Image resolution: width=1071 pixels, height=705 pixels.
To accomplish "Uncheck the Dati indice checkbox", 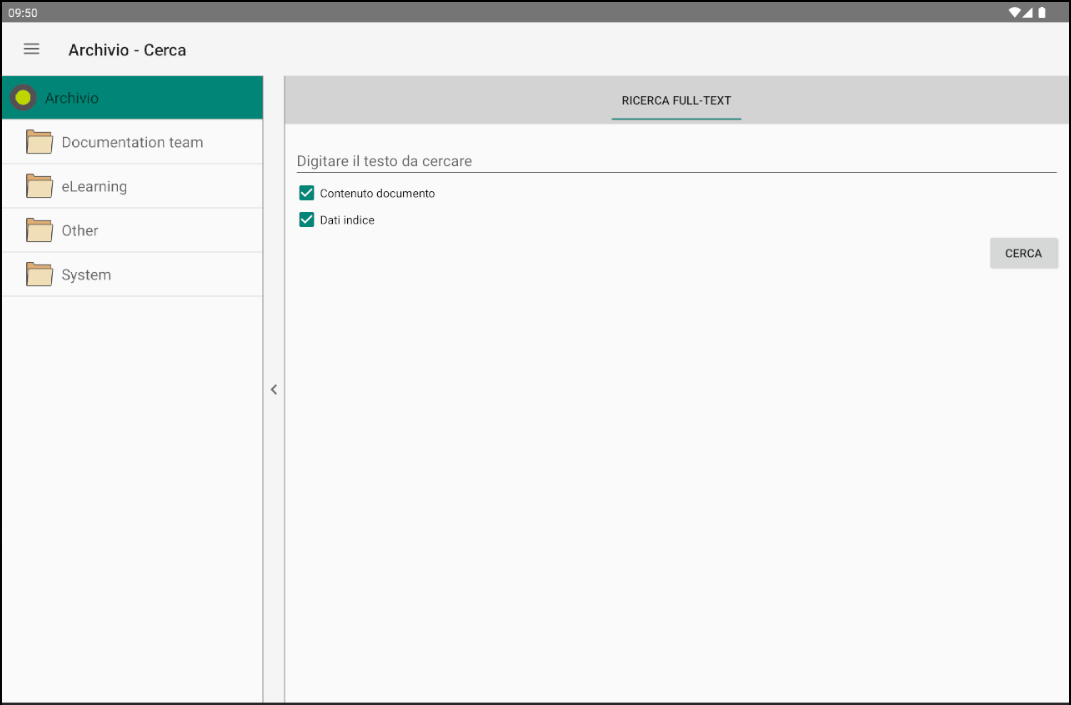I will pos(307,220).
